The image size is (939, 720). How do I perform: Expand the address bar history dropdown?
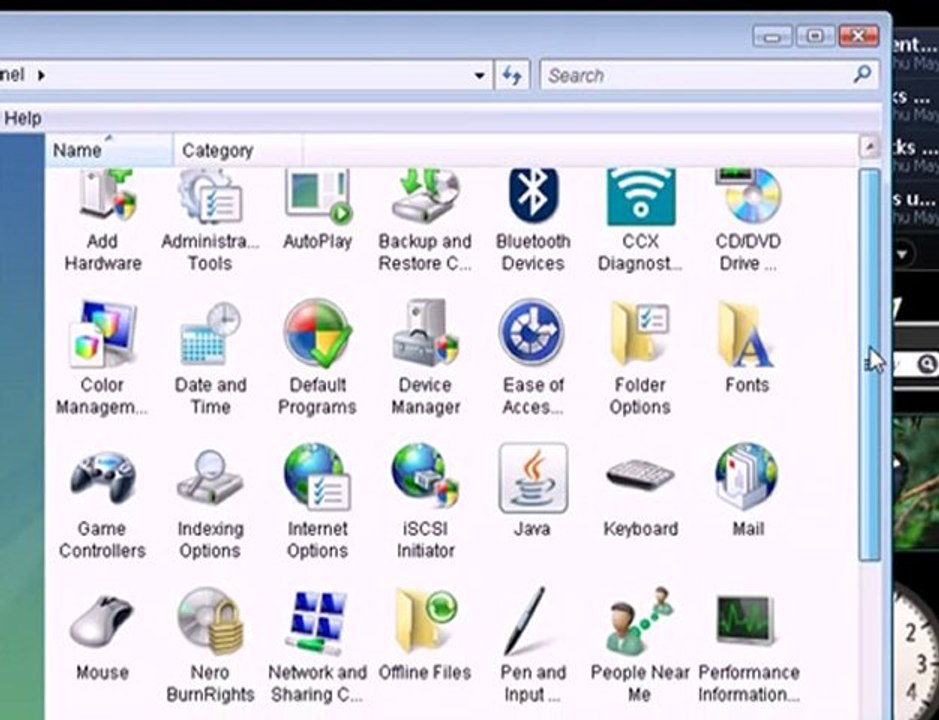[479, 75]
